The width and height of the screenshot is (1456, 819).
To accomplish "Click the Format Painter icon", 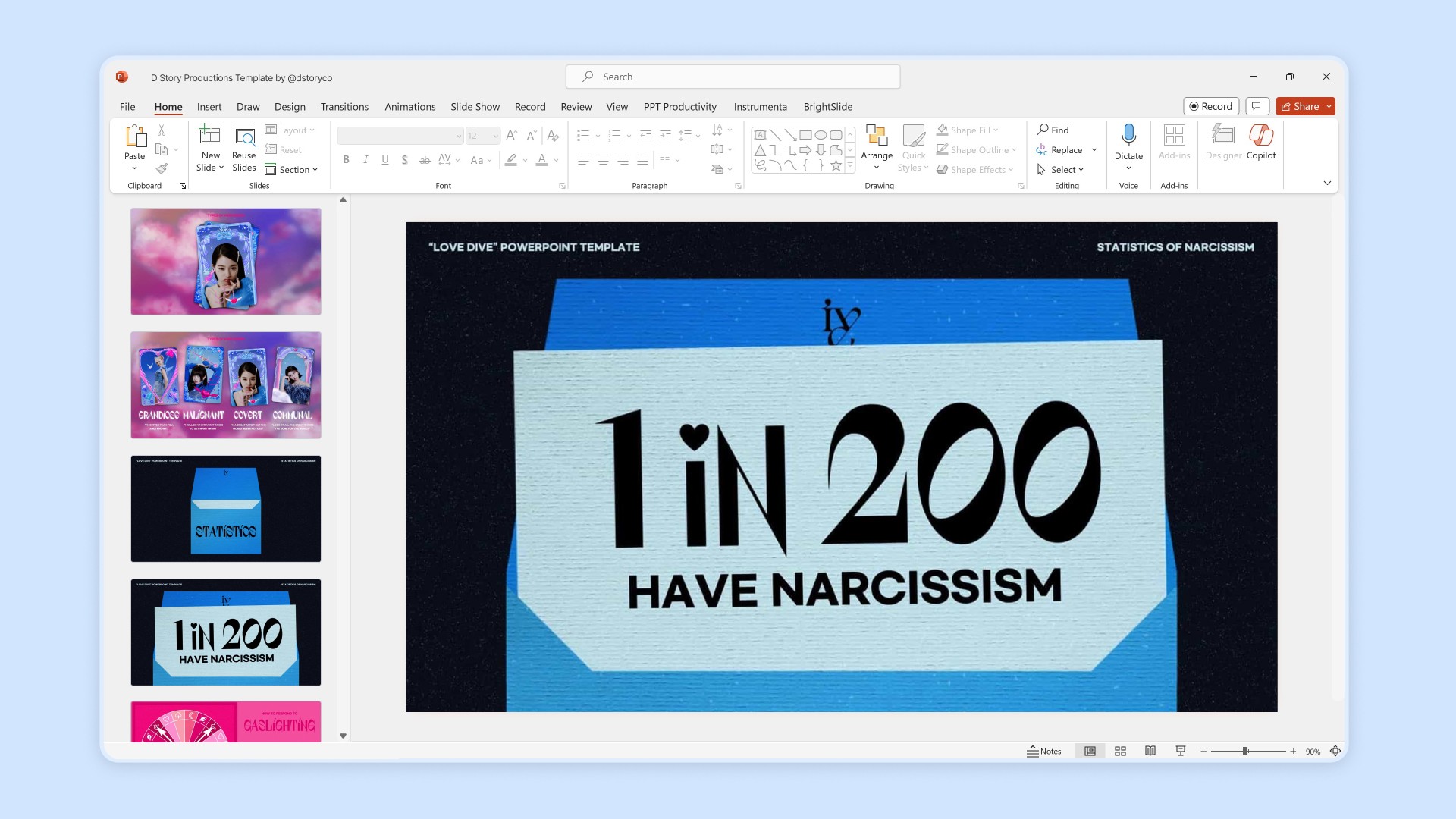I will click(x=162, y=168).
